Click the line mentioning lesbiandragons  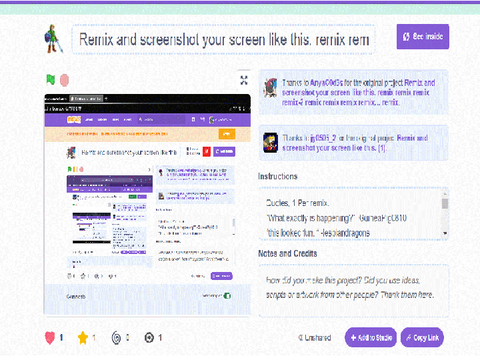click(x=318, y=233)
